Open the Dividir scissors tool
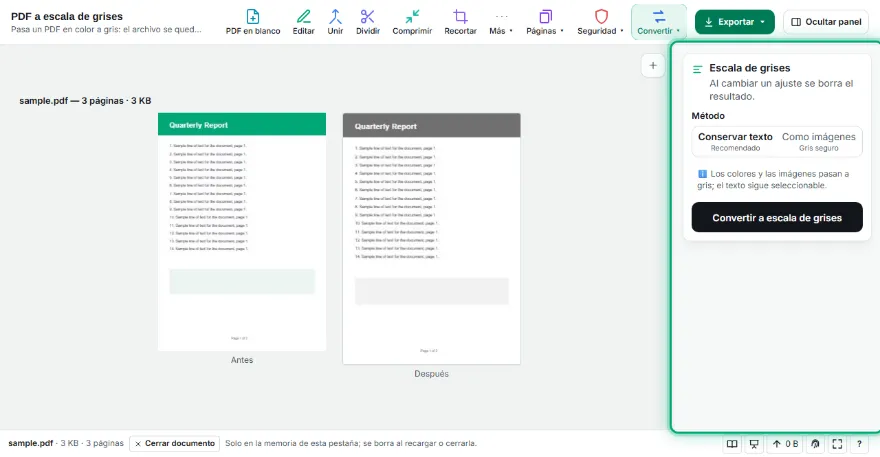The height and width of the screenshot is (457, 880). [x=368, y=22]
